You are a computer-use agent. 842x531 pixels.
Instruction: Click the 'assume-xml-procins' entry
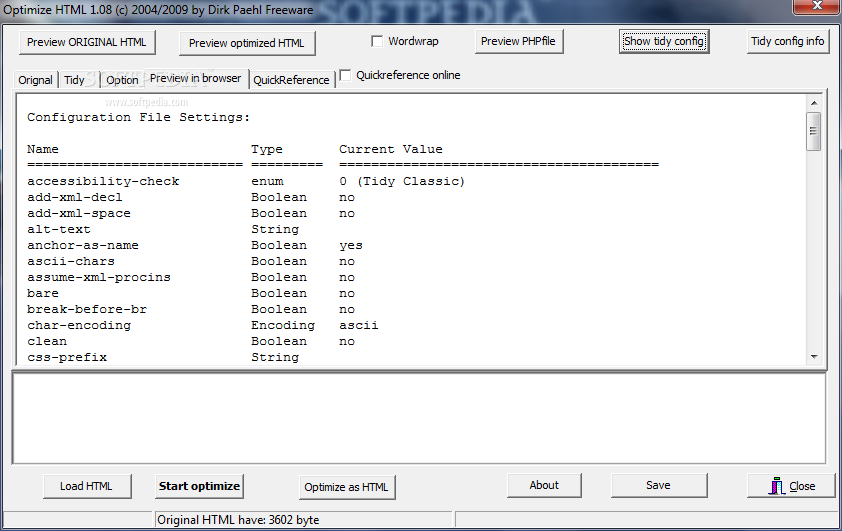99,278
